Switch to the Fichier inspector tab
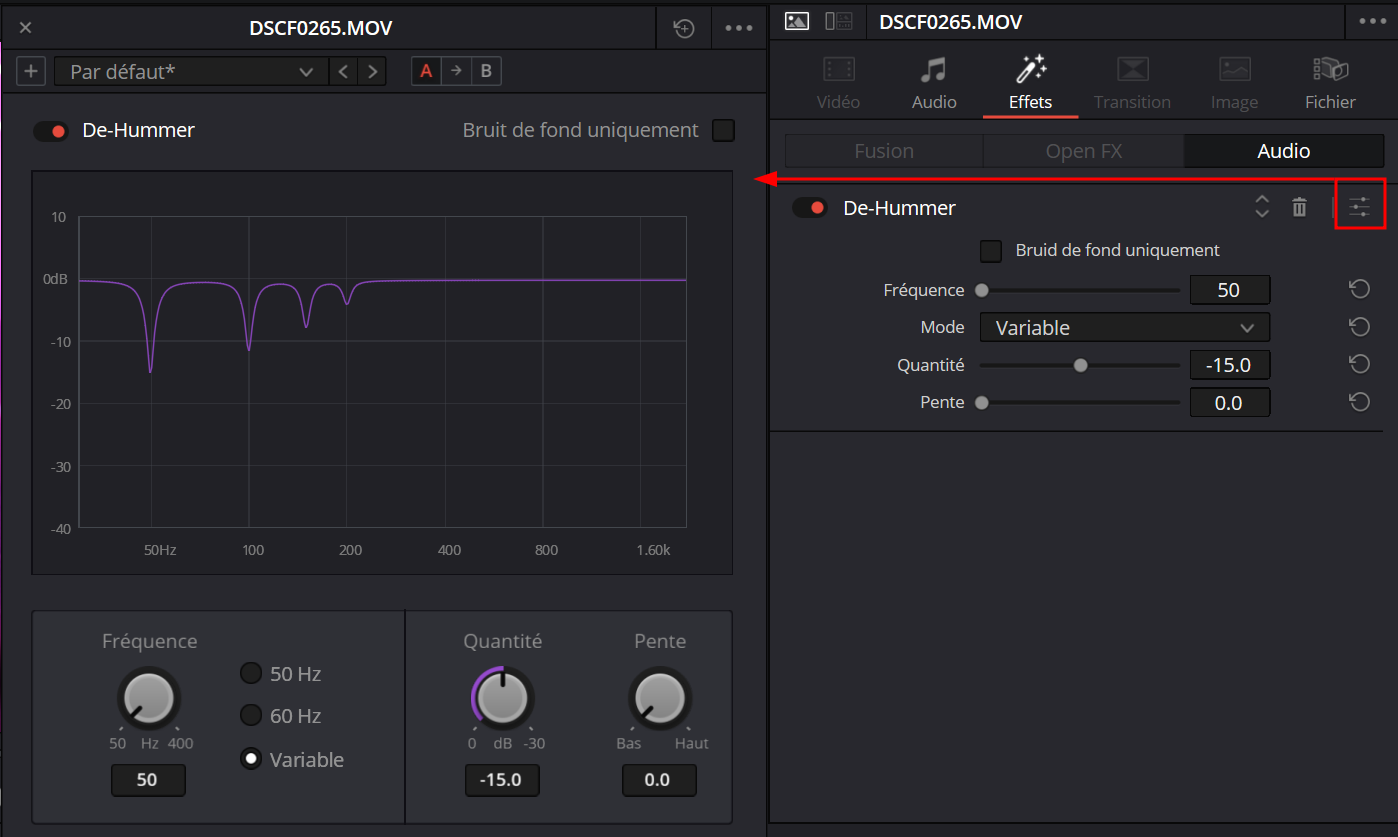 tap(1330, 82)
